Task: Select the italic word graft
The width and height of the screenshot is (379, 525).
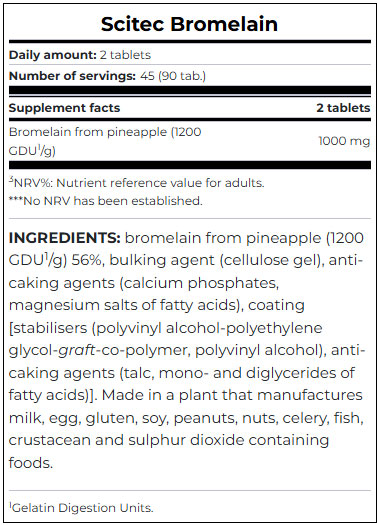Action: pos(77,351)
